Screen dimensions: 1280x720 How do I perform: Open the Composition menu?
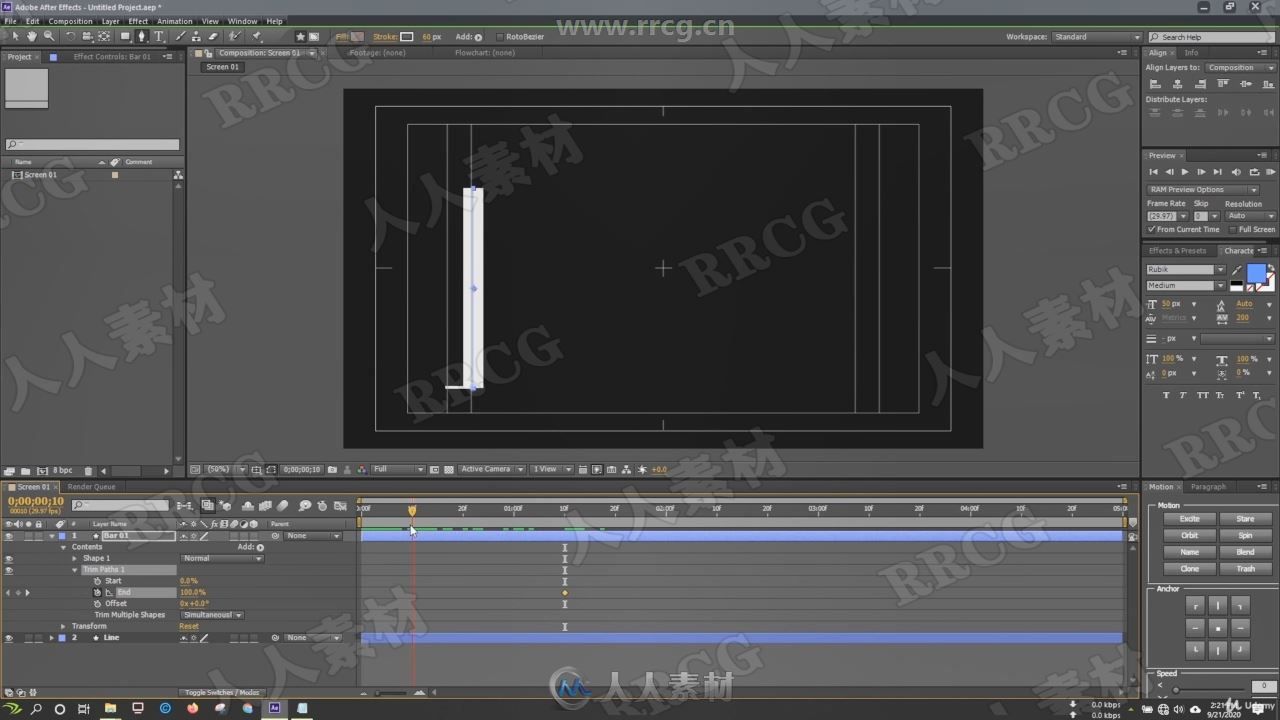click(70, 21)
